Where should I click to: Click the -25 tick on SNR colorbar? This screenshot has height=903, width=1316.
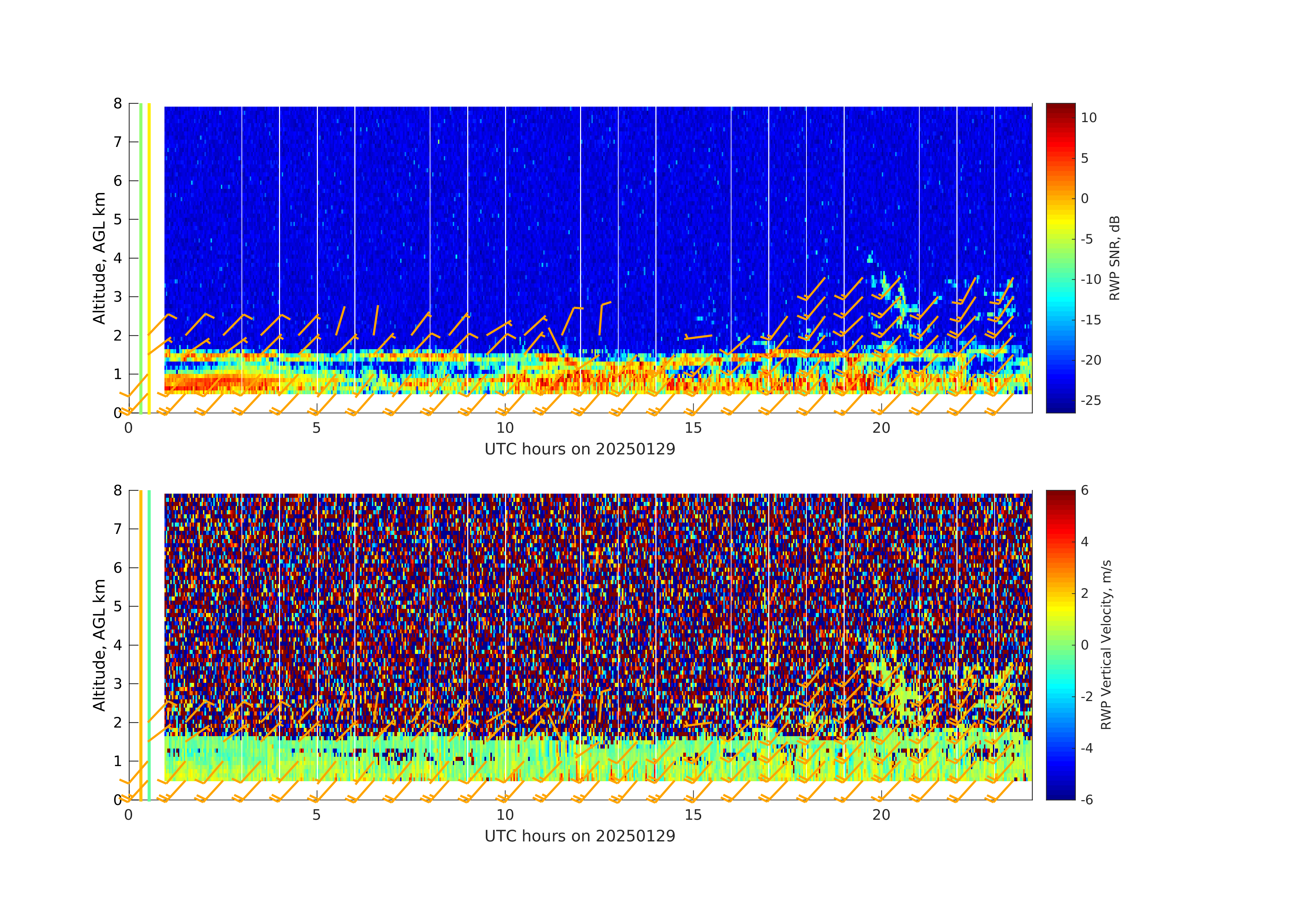[x=1091, y=401]
